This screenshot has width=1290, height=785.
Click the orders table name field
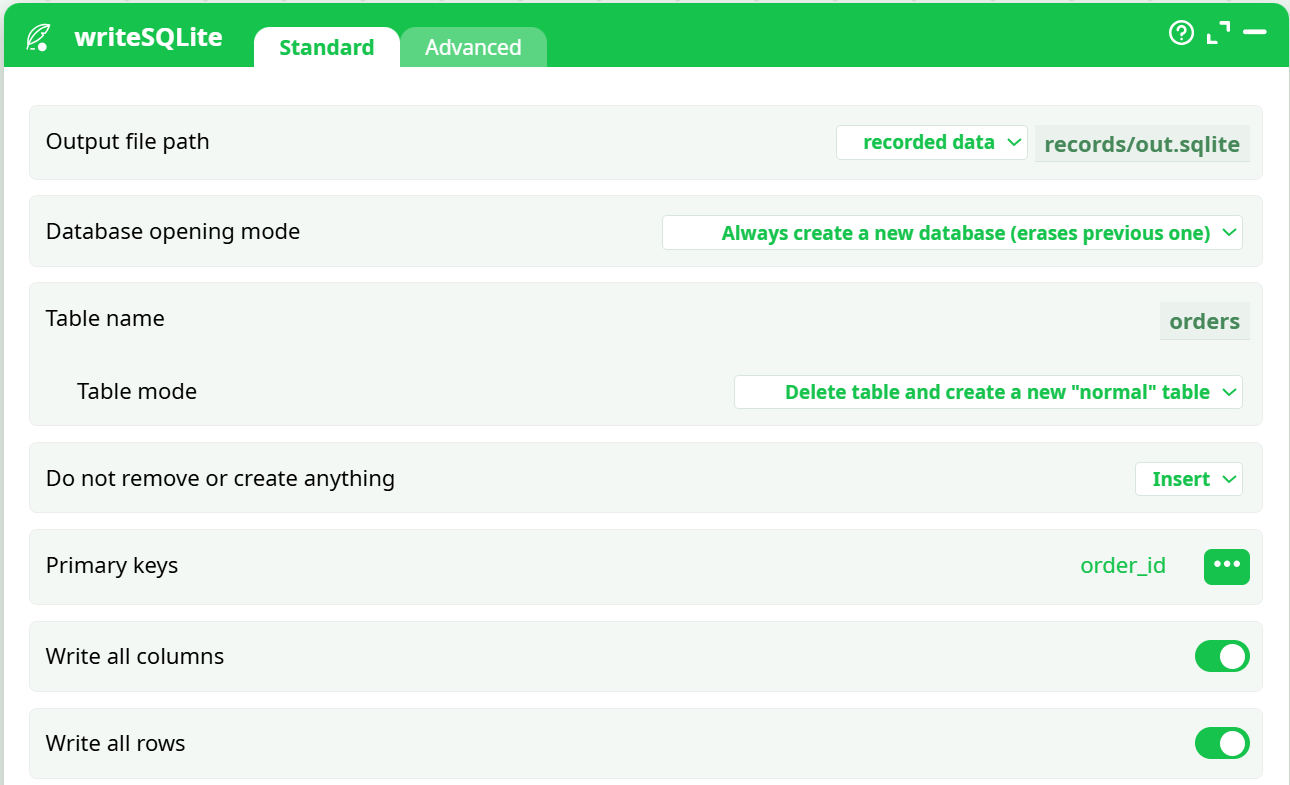[x=1204, y=321]
